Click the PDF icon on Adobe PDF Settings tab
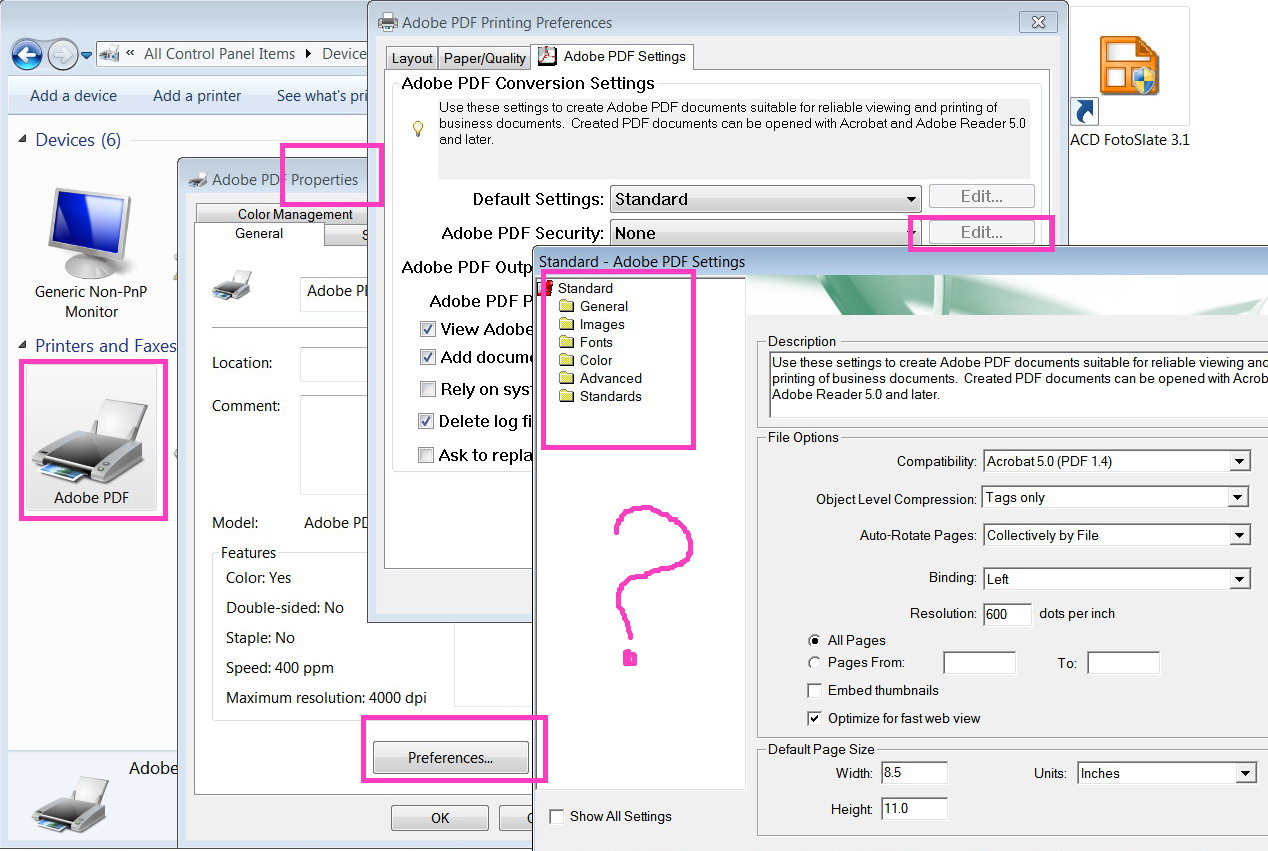The width and height of the screenshot is (1268, 851). pos(547,56)
